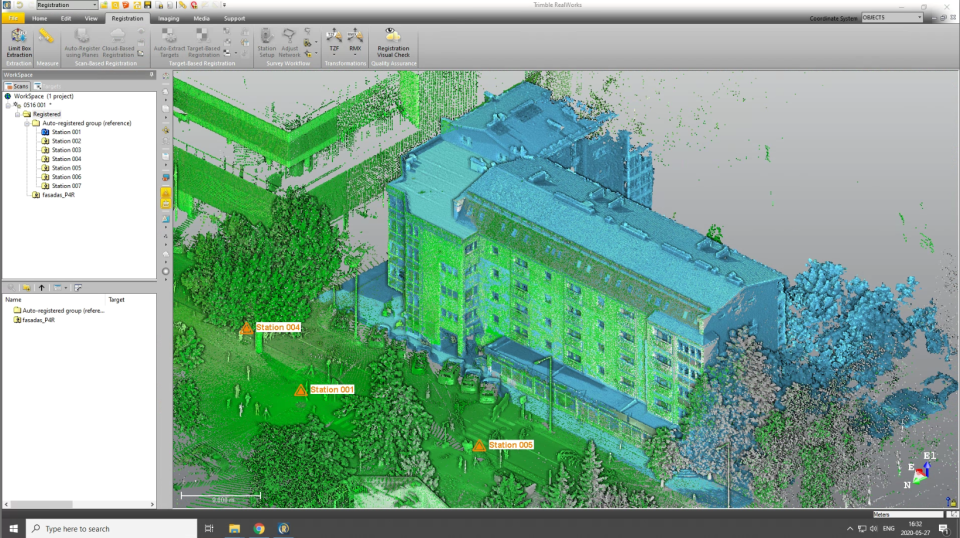This screenshot has height=538, width=960.
Task: Select the Targets tab in WorkSpace
Action: click(48, 86)
